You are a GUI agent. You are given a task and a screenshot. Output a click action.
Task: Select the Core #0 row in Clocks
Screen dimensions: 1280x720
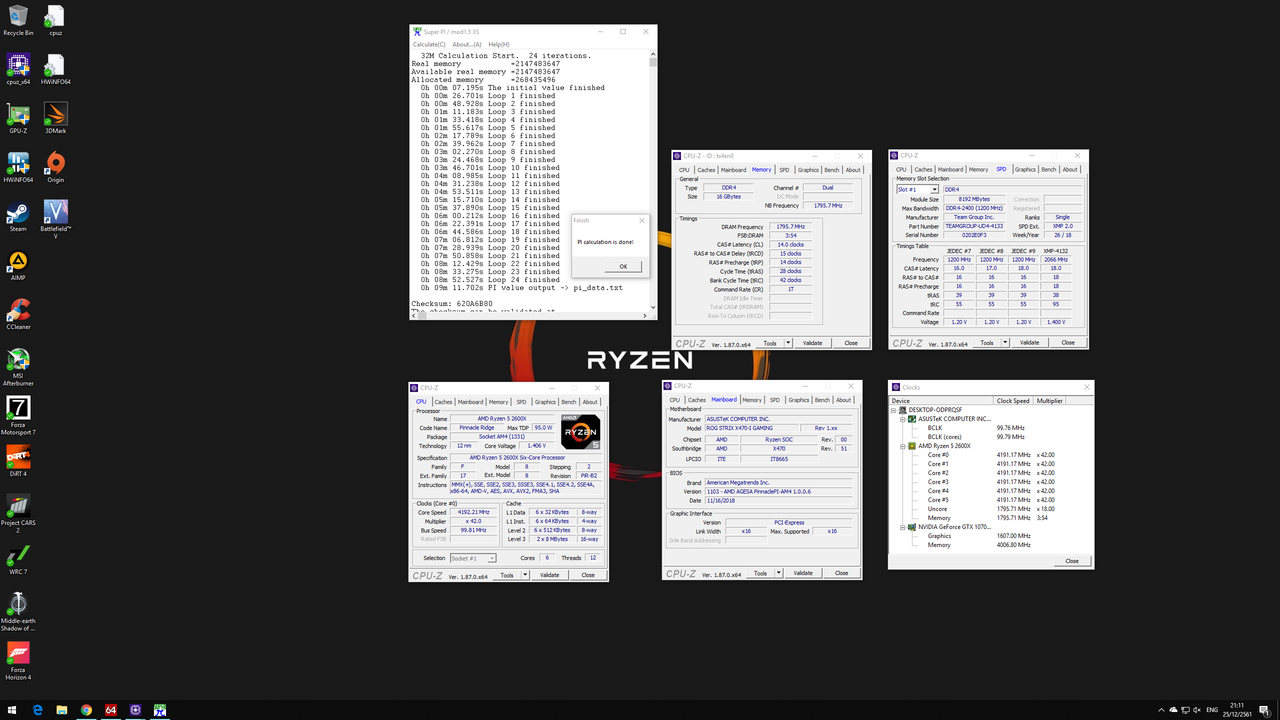pyautogui.click(x=990, y=455)
